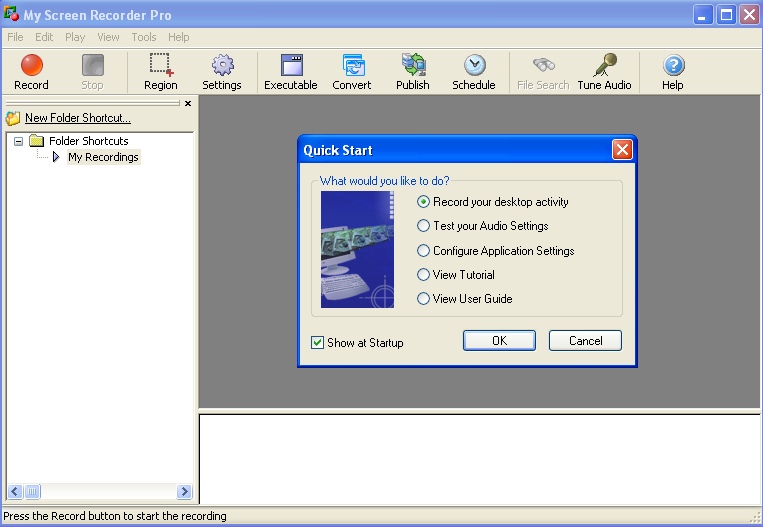The width and height of the screenshot is (763, 527).
Task: Click the app icon in the title bar
Action: (x=11, y=14)
